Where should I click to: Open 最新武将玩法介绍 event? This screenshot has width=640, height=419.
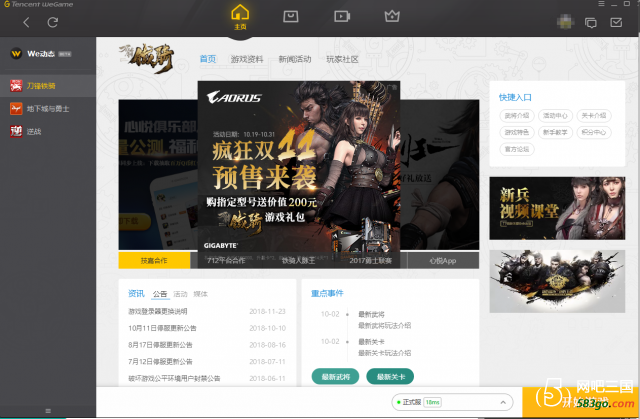click(x=384, y=325)
